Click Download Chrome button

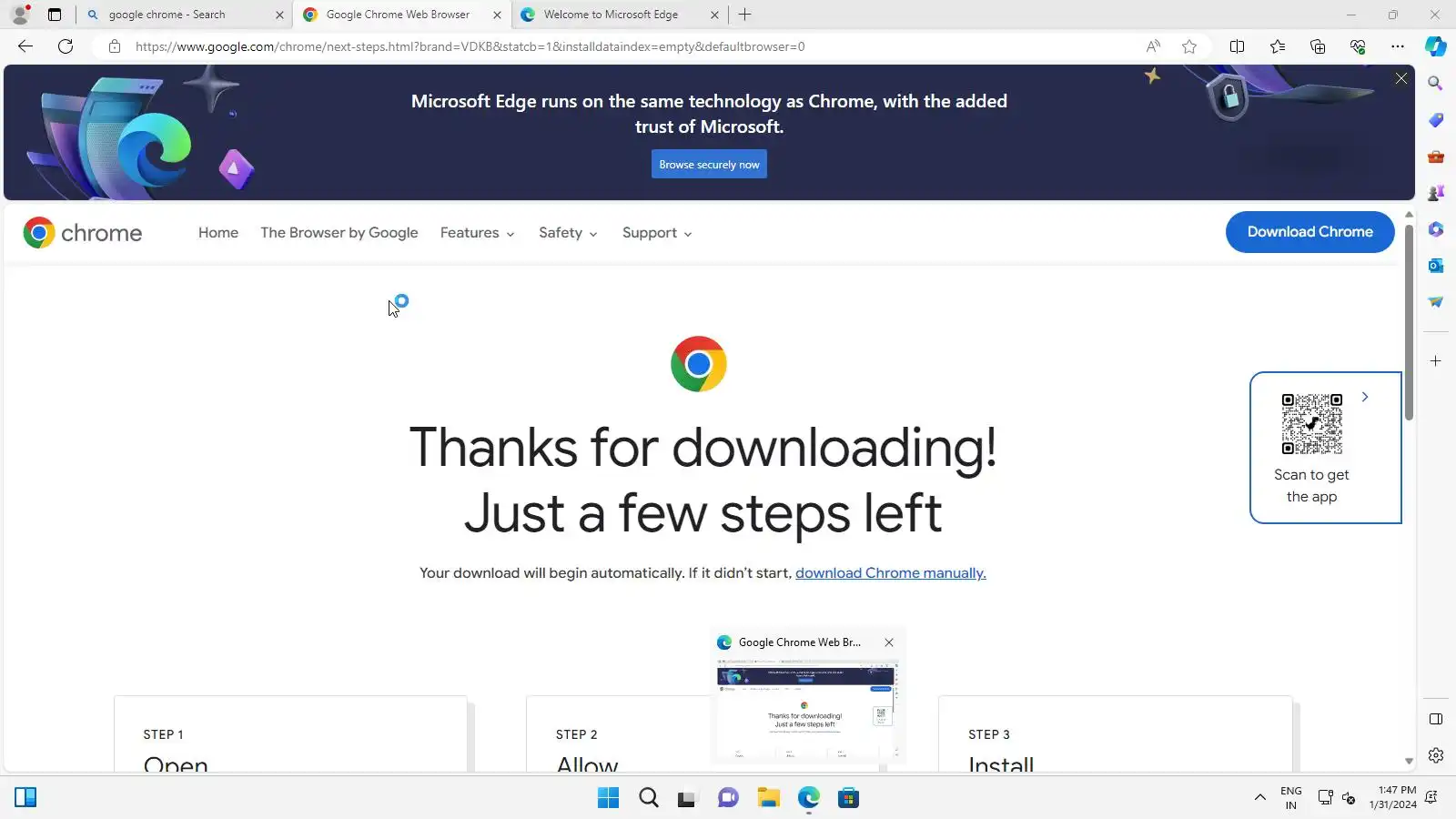click(x=1310, y=232)
